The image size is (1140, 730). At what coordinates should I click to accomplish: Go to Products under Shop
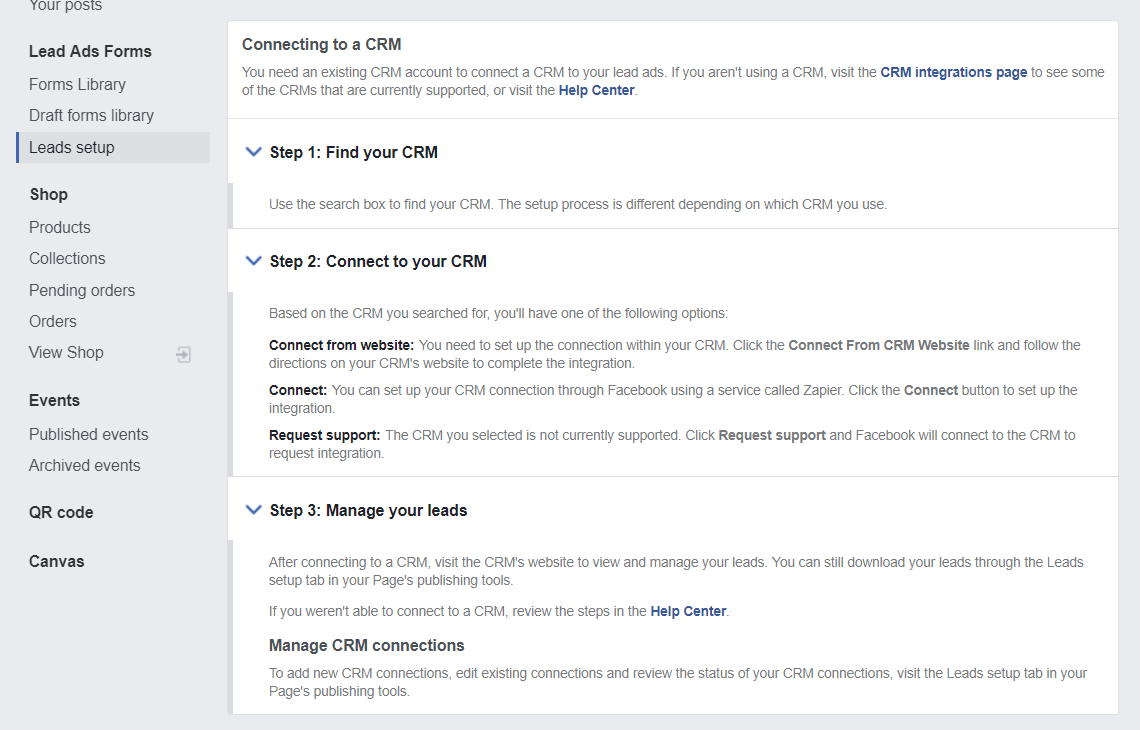coord(60,227)
